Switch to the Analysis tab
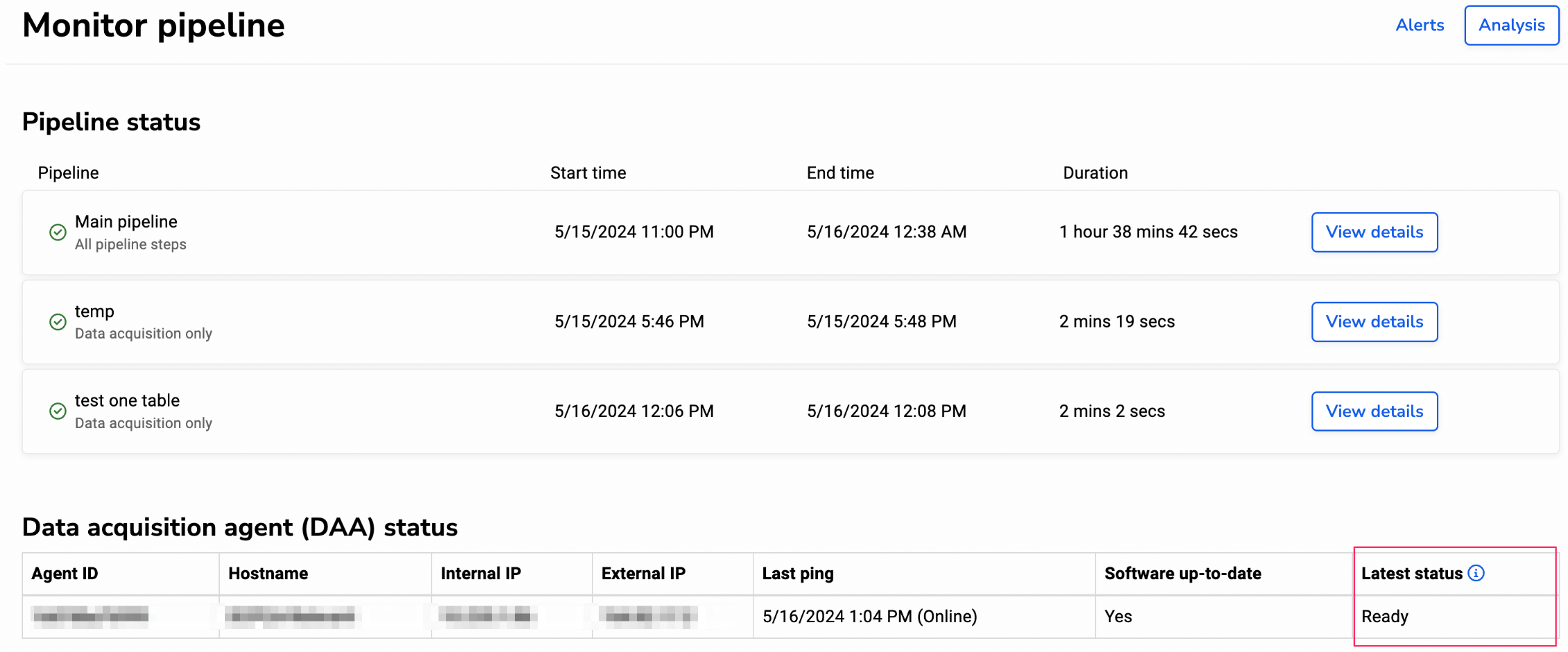Image resolution: width=1568 pixels, height=652 pixels. tap(1511, 25)
